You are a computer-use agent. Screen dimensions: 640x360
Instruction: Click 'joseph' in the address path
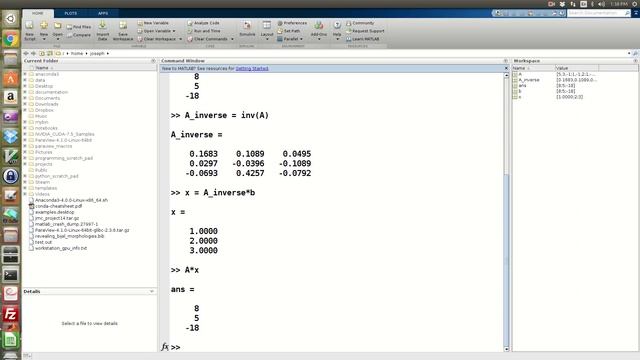click(97, 53)
